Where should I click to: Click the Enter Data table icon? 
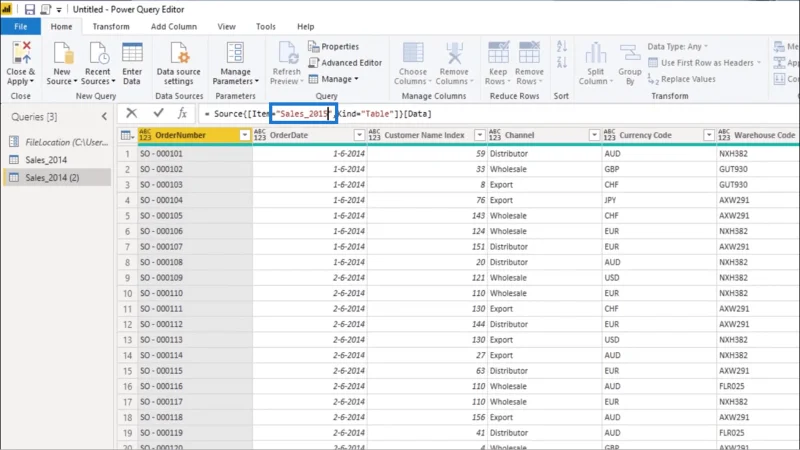pos(132,53)
